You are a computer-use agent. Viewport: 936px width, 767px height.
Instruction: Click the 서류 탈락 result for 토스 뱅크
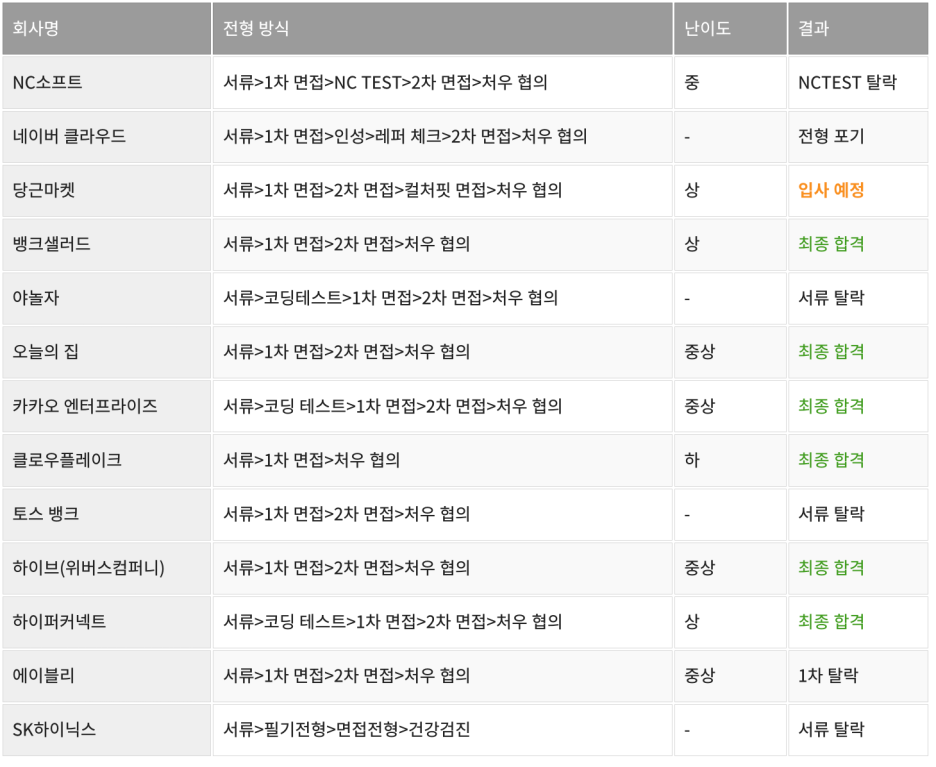click(826, 513)
